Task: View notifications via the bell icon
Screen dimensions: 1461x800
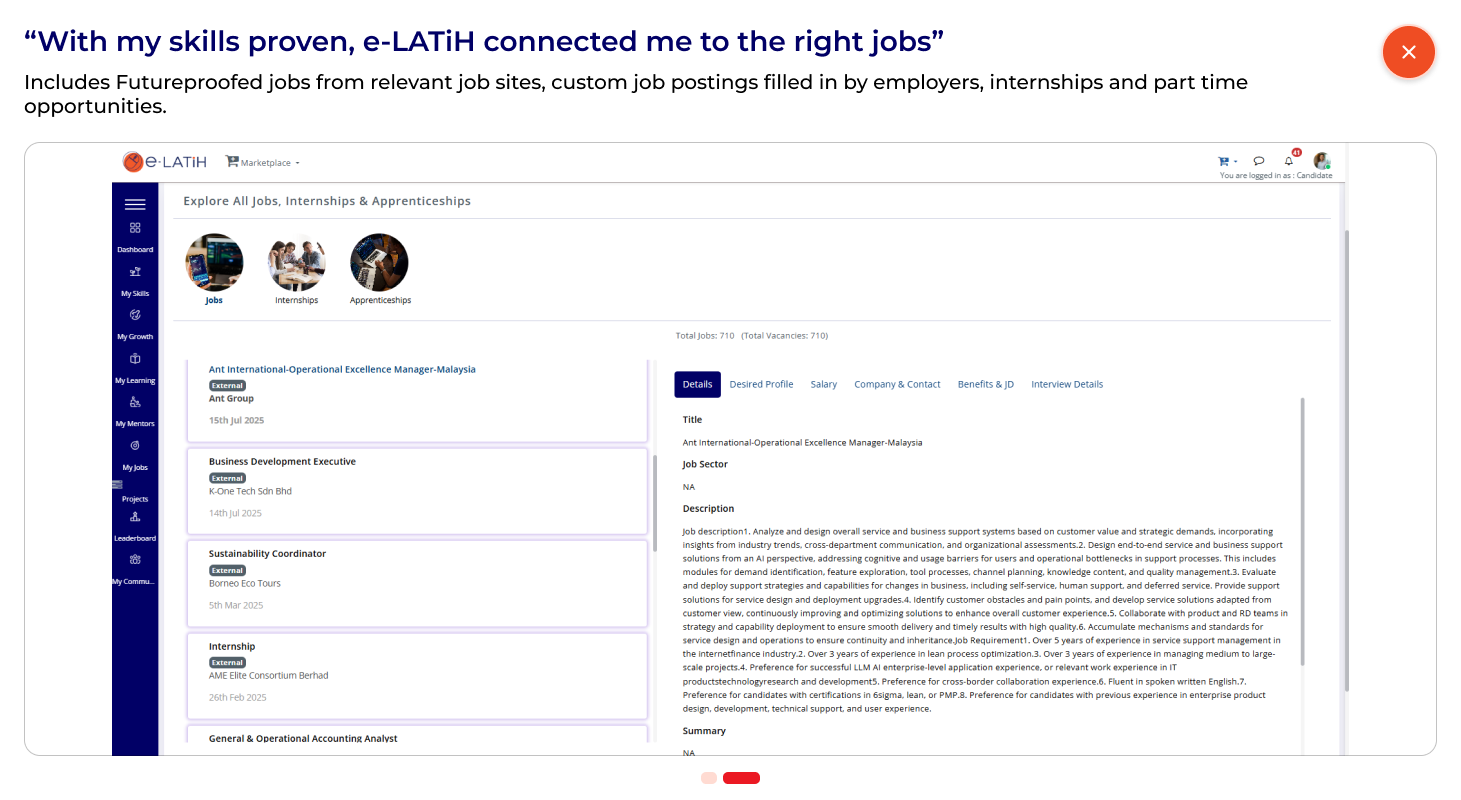Action: coord(1290,159)
